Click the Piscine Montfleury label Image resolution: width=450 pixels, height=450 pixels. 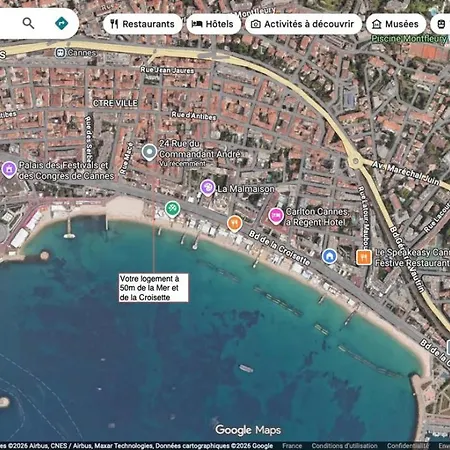coord(409,39)
